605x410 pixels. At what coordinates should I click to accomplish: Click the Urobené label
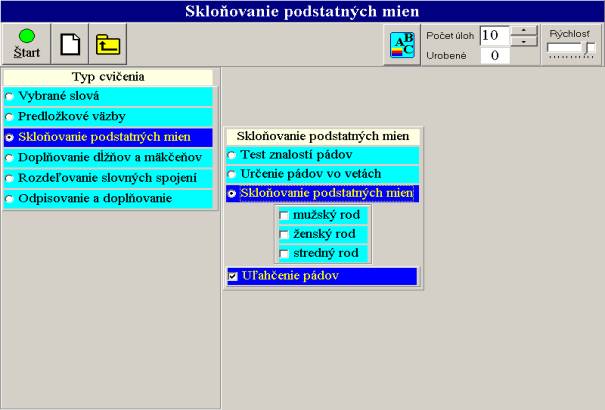tap(446, 56)
